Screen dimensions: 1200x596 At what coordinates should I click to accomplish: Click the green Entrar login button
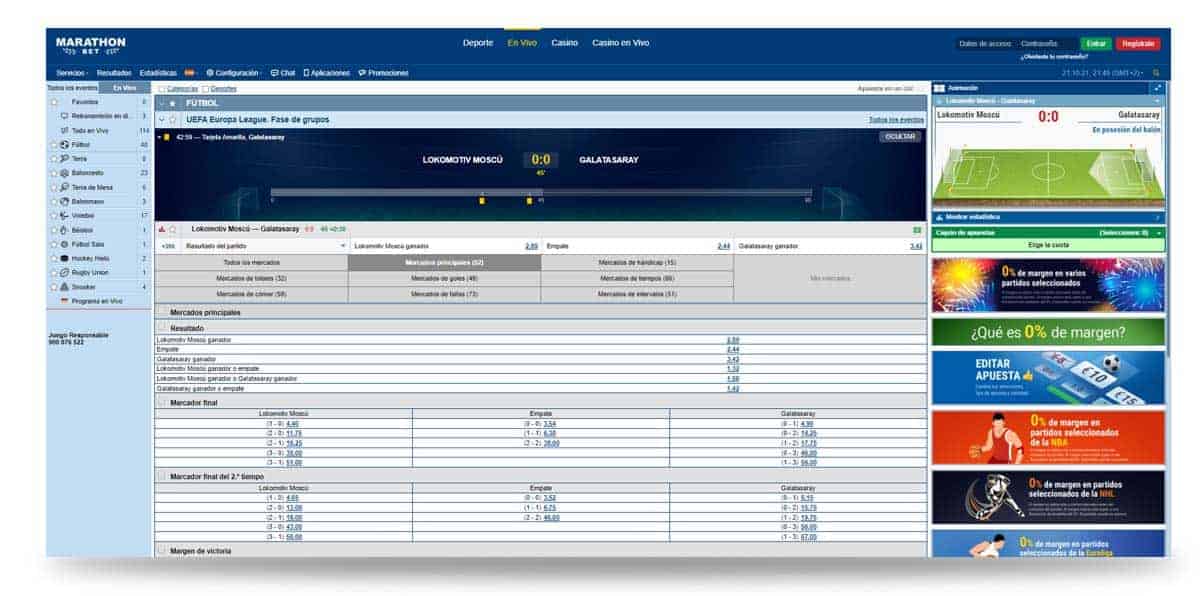tap(1094, 44)
